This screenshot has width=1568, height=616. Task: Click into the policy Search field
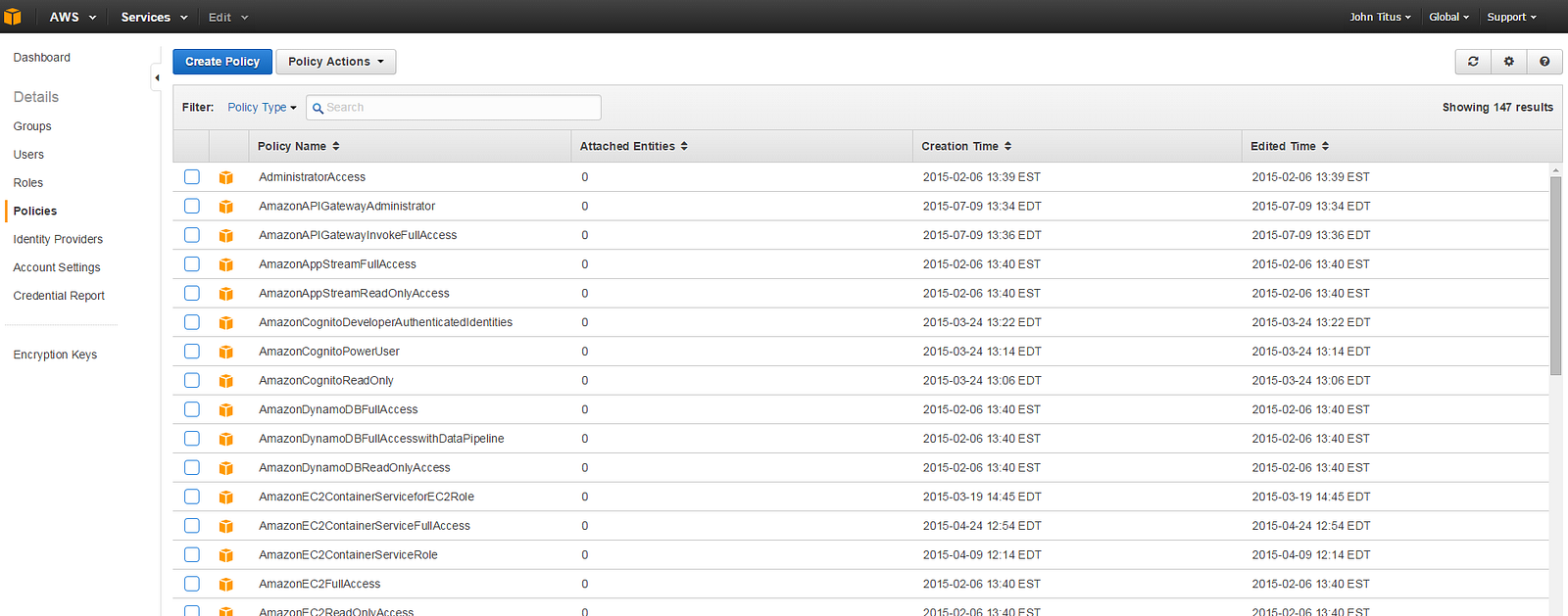tap(454, 108)
